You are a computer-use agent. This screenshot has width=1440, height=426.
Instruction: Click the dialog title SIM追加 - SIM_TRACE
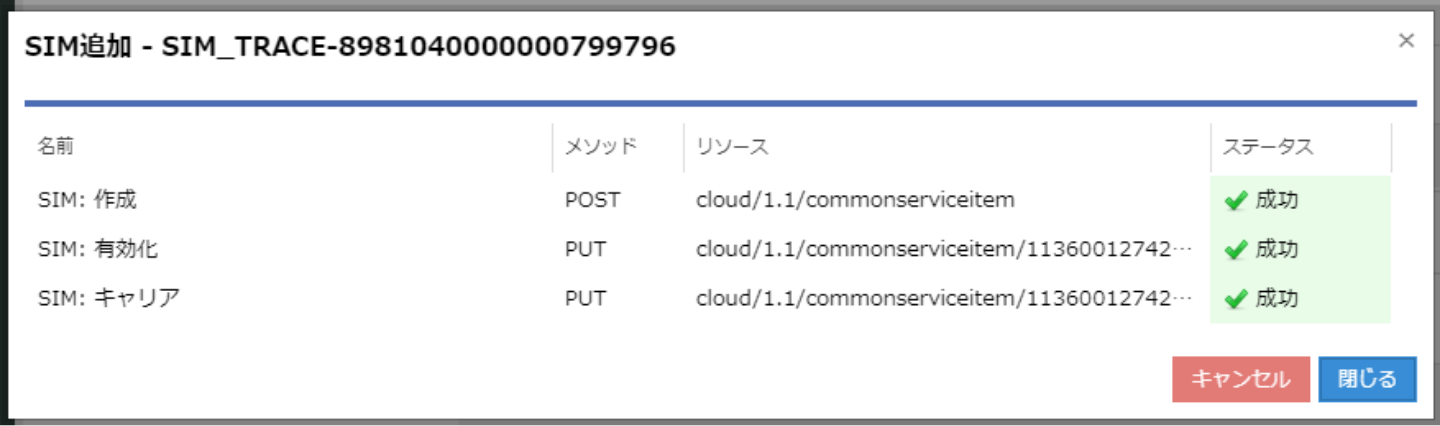349,47
